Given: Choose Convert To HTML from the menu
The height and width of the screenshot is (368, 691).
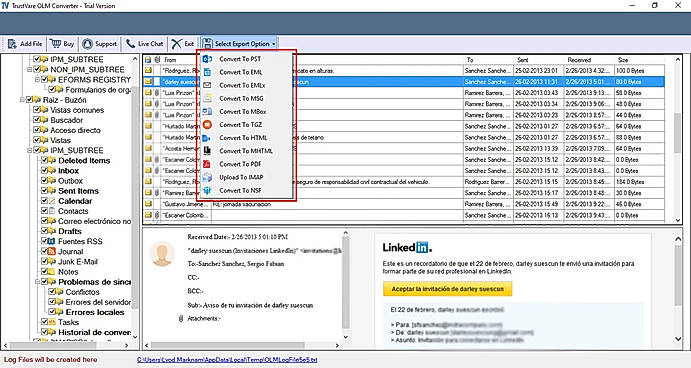Looking at the screenshot, I should tap(243, 138).
